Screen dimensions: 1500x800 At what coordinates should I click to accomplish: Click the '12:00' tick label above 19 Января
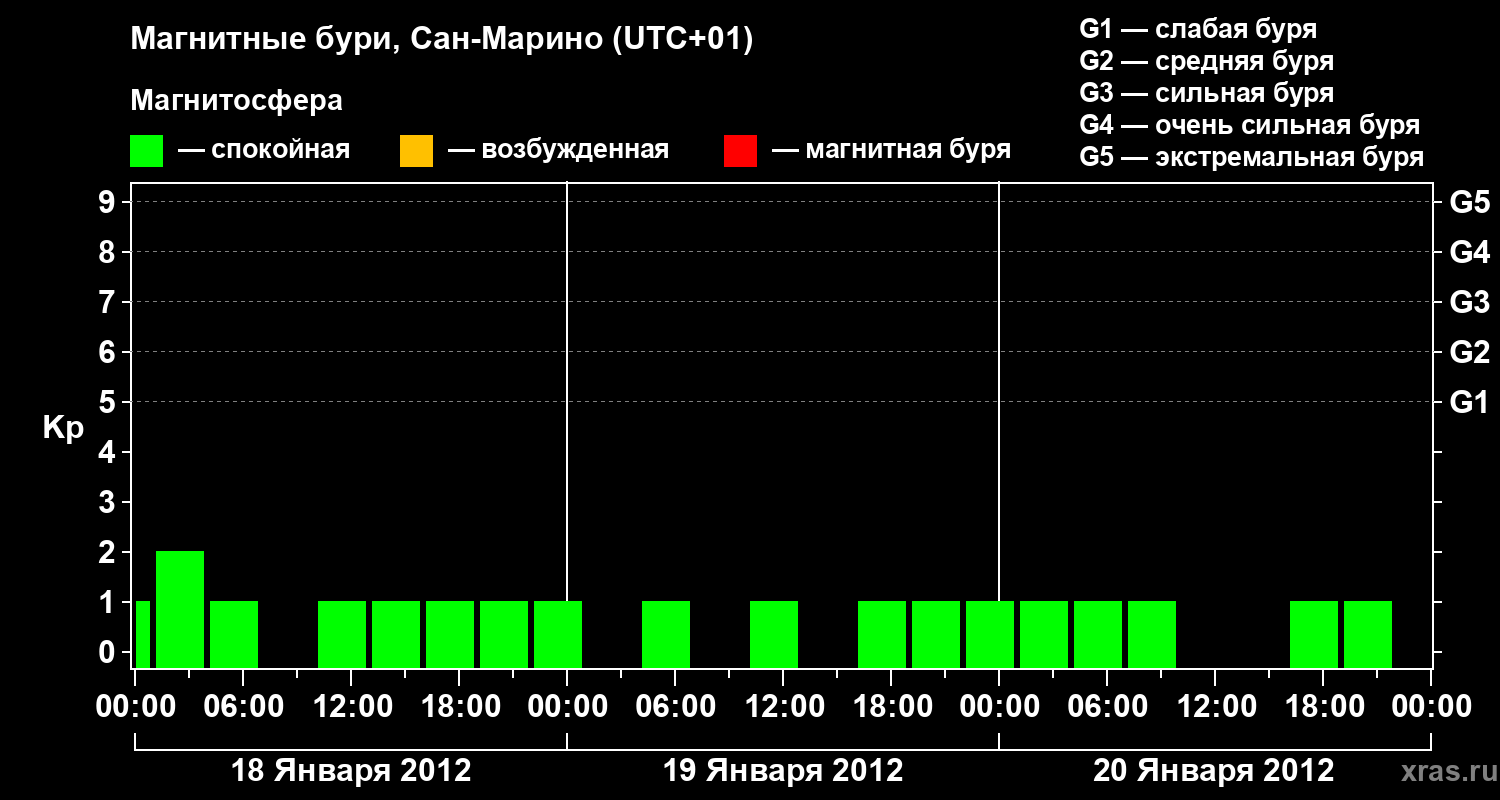[x=783, y=707]
